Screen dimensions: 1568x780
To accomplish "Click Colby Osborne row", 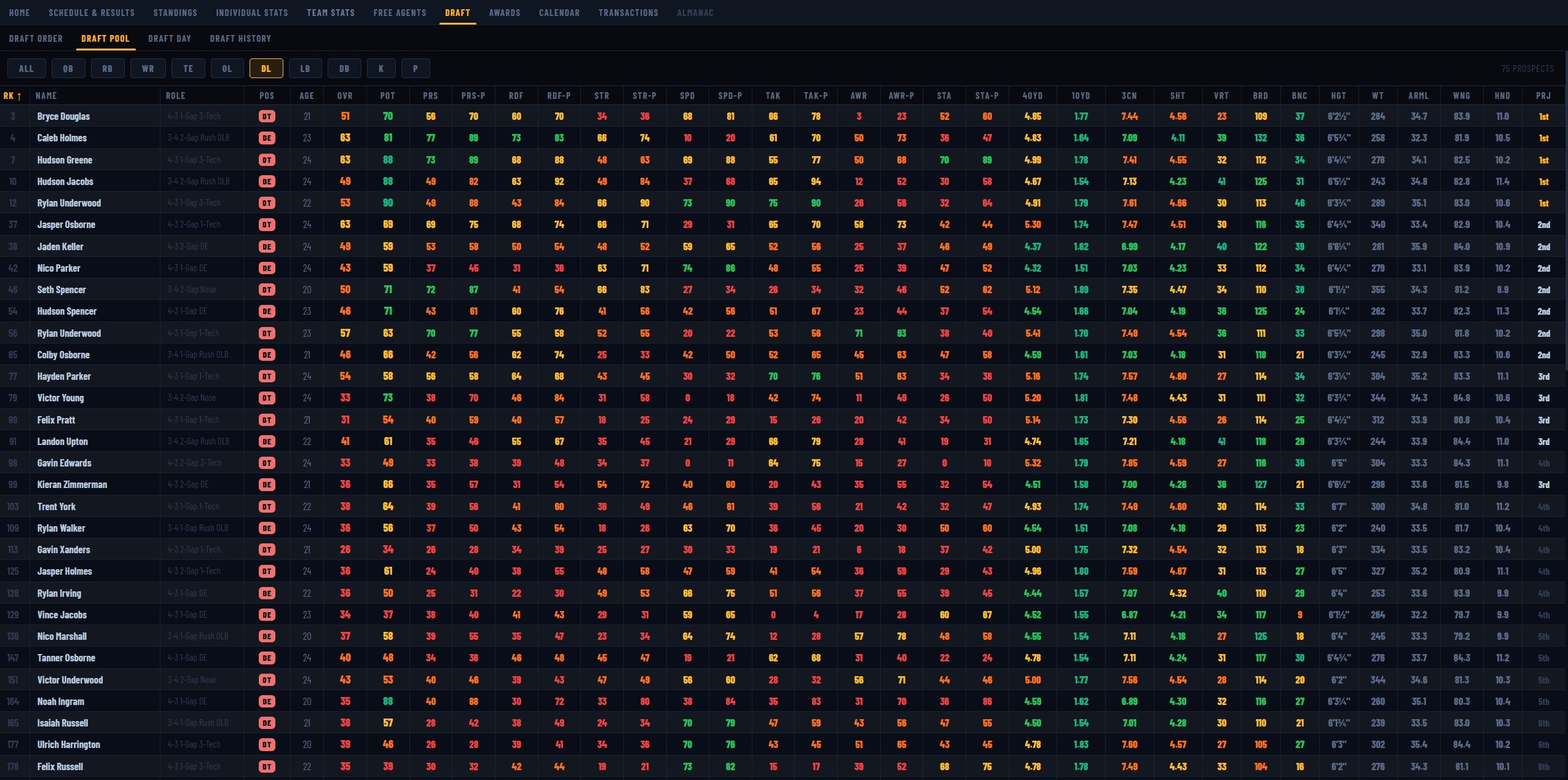I will point(784,355).
